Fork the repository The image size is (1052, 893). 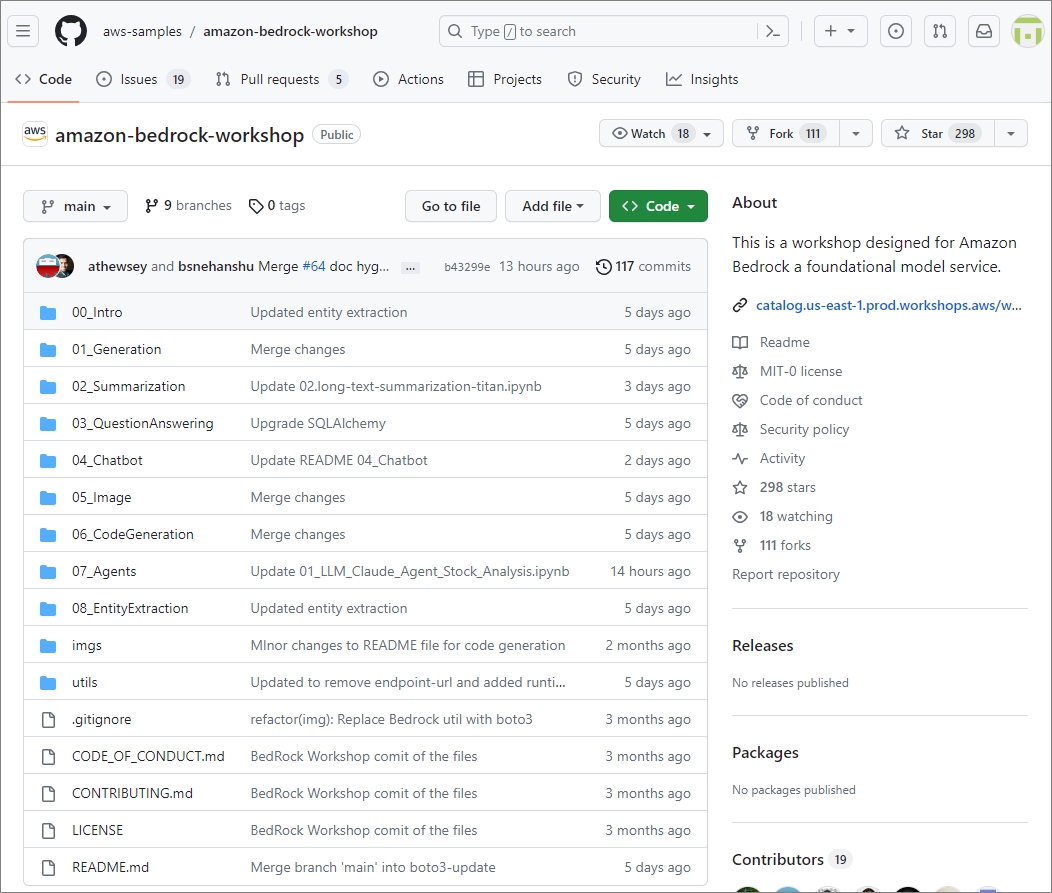point(786,134)
